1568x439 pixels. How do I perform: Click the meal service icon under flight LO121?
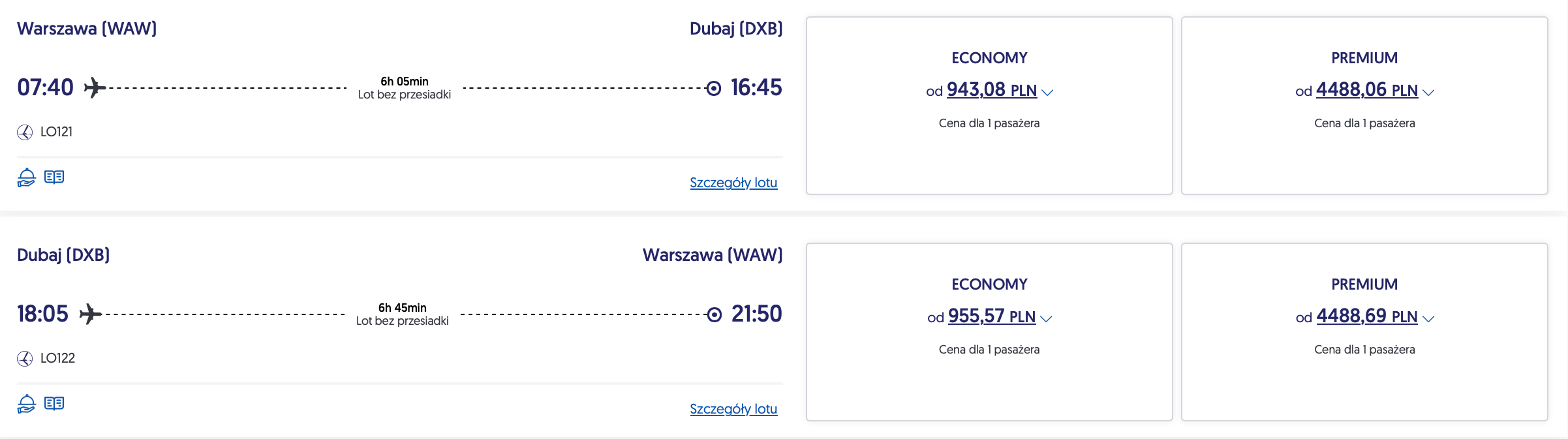tap(26, 177)
